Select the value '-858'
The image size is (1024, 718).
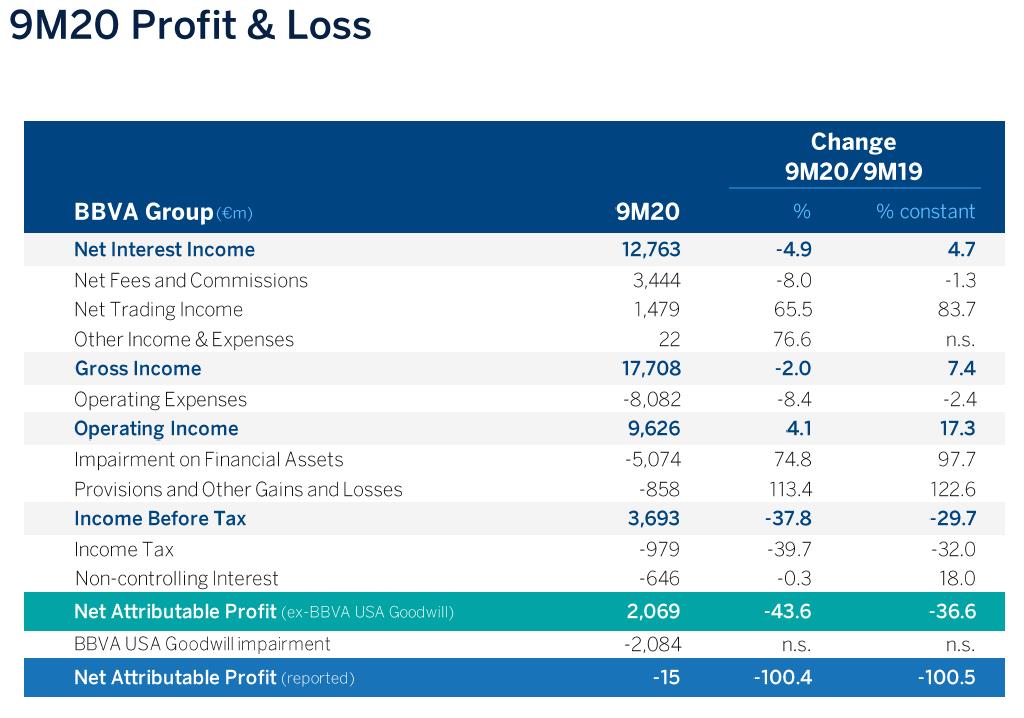(660, 489)
